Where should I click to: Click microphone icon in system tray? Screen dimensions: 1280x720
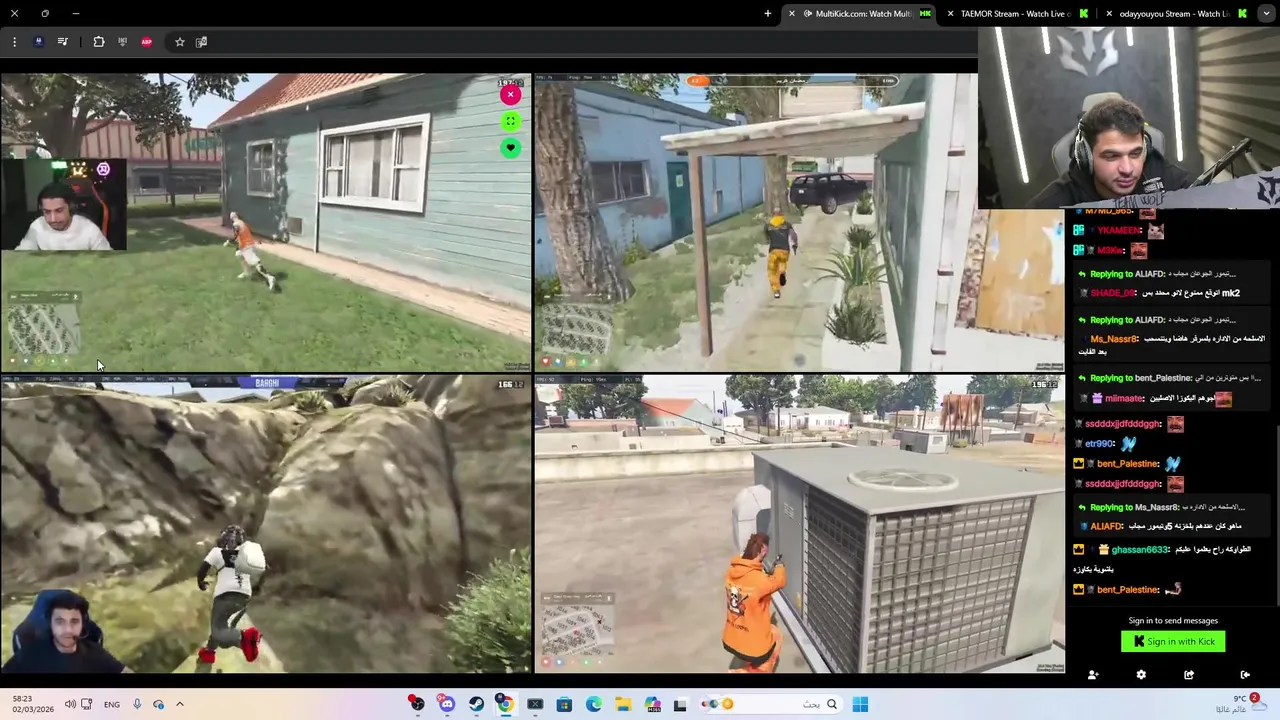pyautogui.click(x=137, y=705)
